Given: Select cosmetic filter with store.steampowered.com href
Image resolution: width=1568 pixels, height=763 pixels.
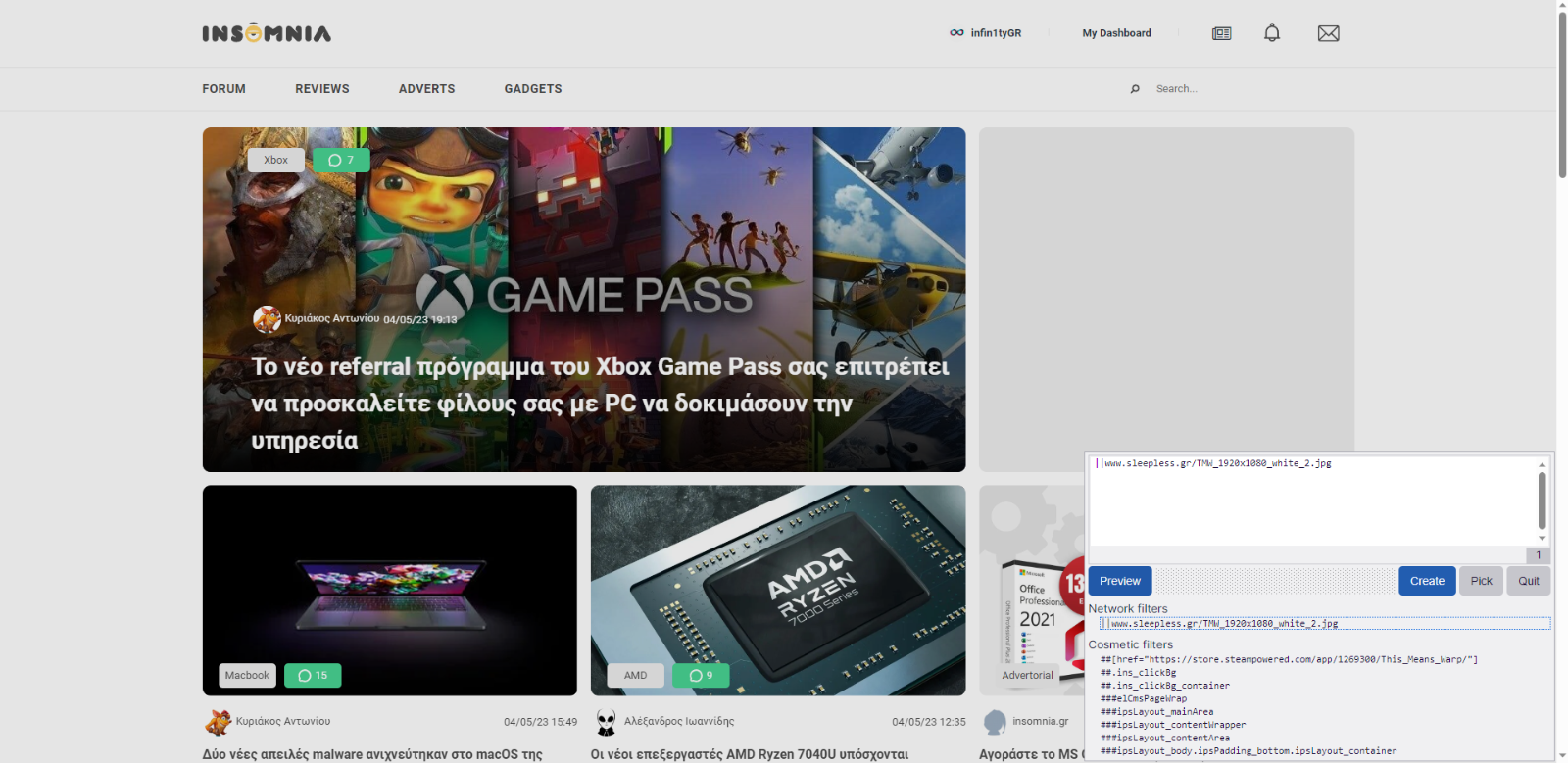Looking at the screenshot, I should click(x=1289, y=660).
